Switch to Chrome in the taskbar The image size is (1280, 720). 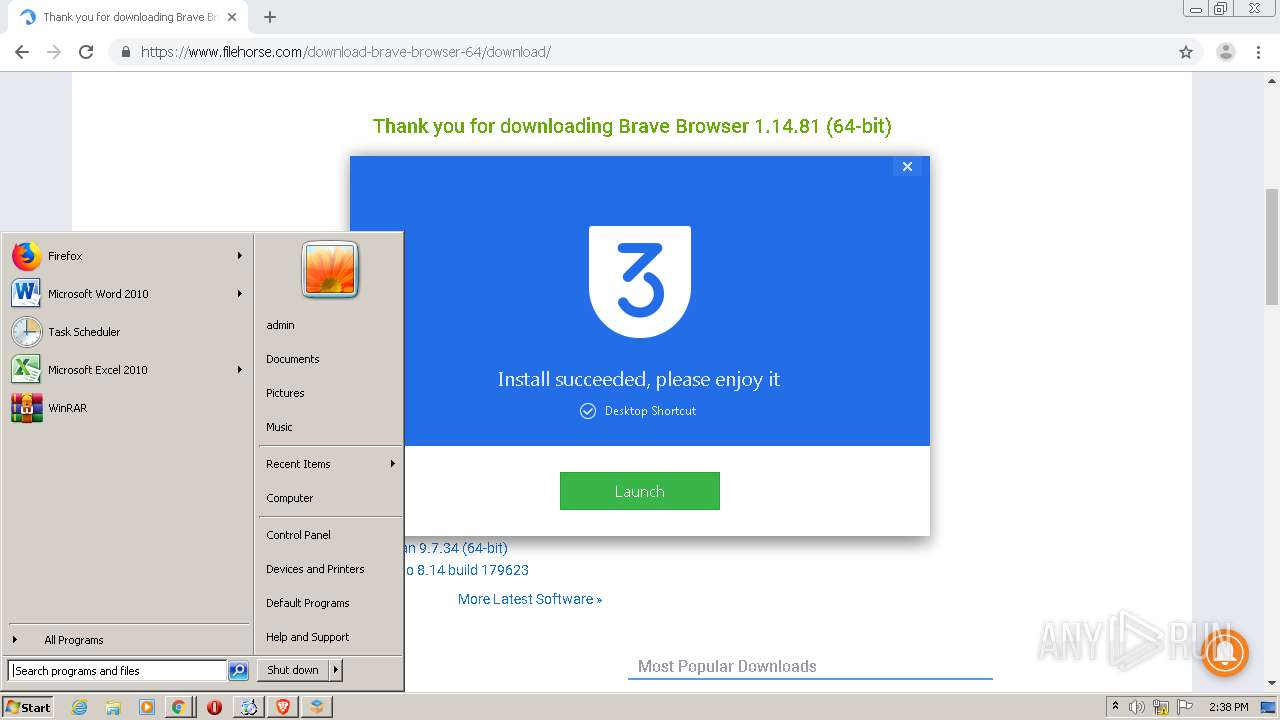[x=179, y=707]
